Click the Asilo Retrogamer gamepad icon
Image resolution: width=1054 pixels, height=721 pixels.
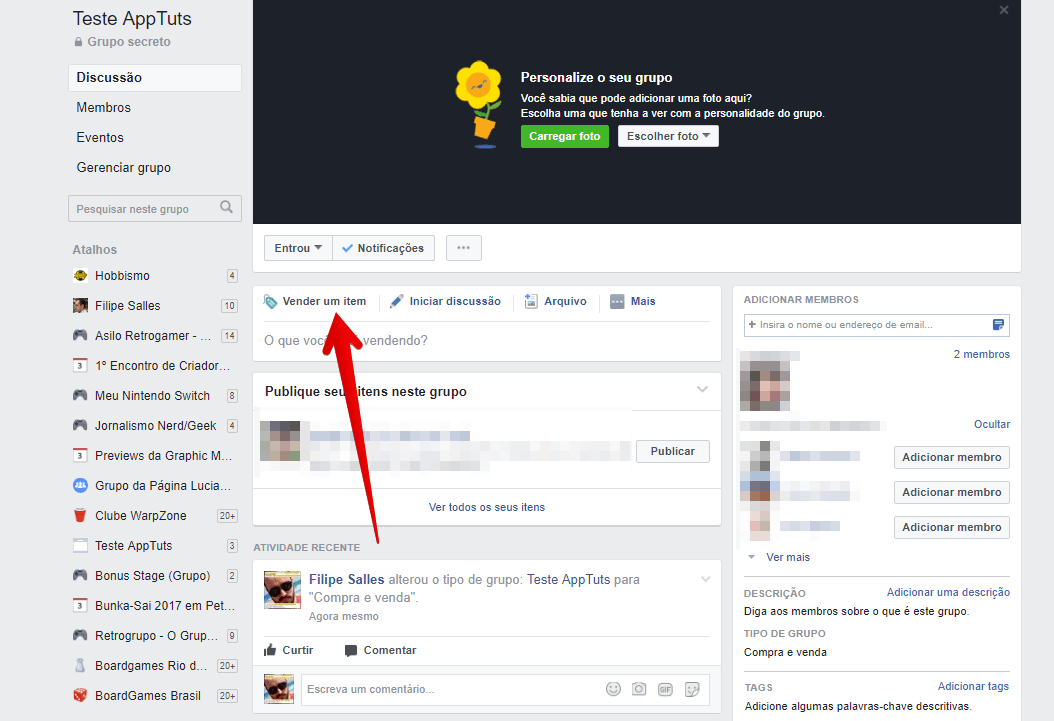pyautogui.click(x=80, y=335)
